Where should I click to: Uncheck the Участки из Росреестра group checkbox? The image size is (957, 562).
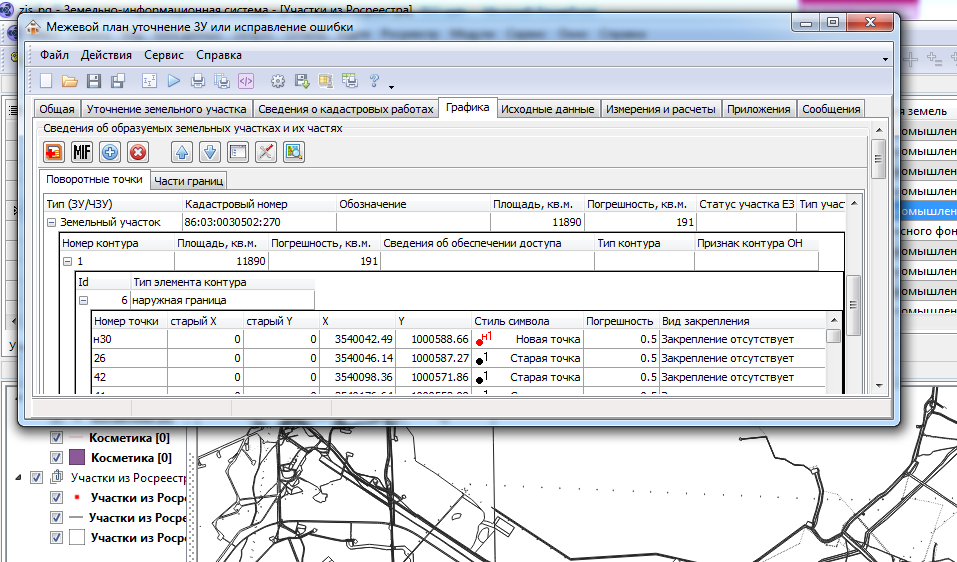point(37,478)
